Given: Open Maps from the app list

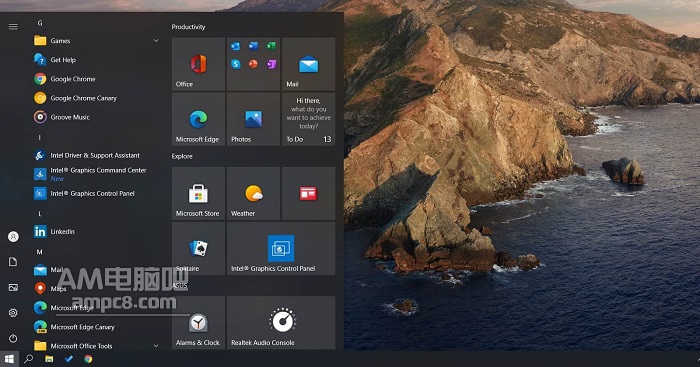Looking at the screenshot, I should point(96,289).
